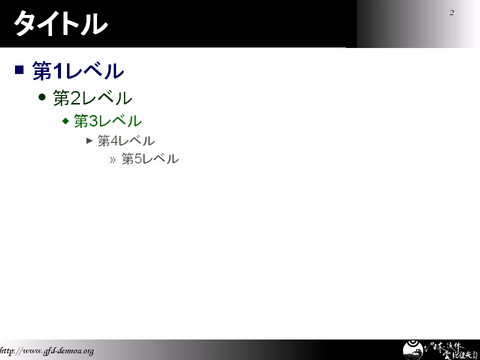This screenshot has height=360, width=480.
Task: Click the diamond bullet before 第3レベル
Action: tap(66, 121)
